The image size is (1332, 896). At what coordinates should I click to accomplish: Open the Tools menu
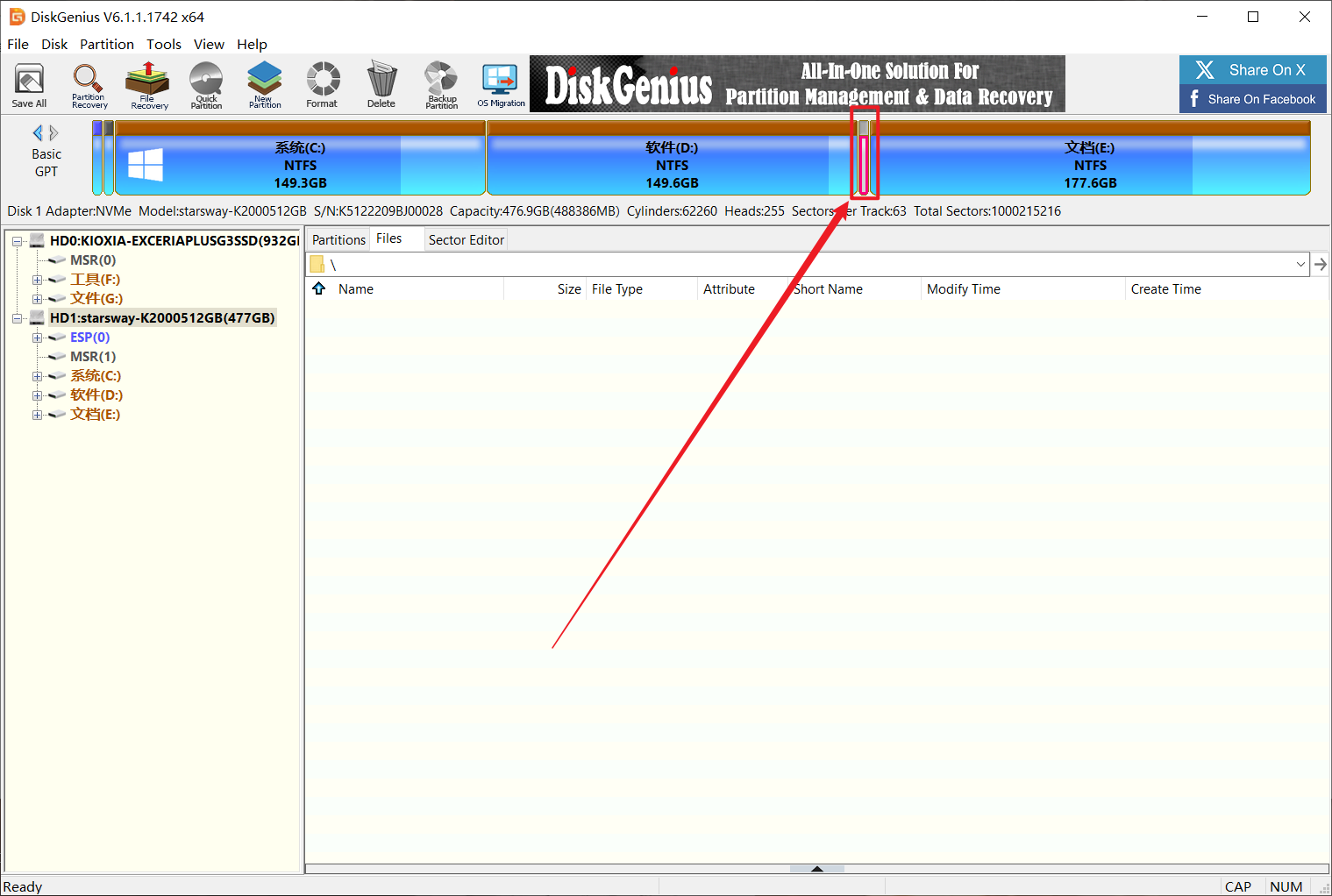point(163,44)
